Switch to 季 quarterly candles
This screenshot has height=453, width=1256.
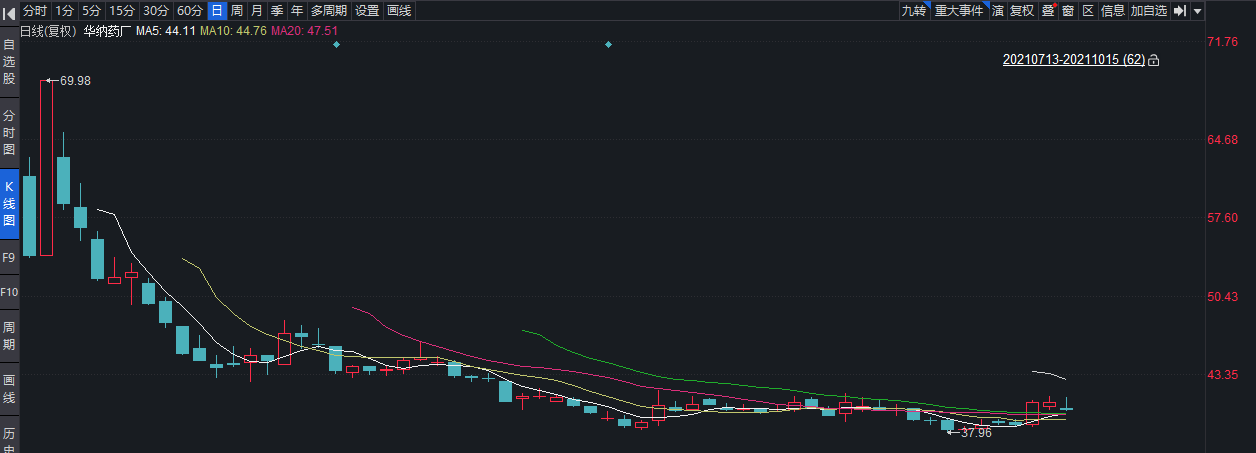pos(277,10)
